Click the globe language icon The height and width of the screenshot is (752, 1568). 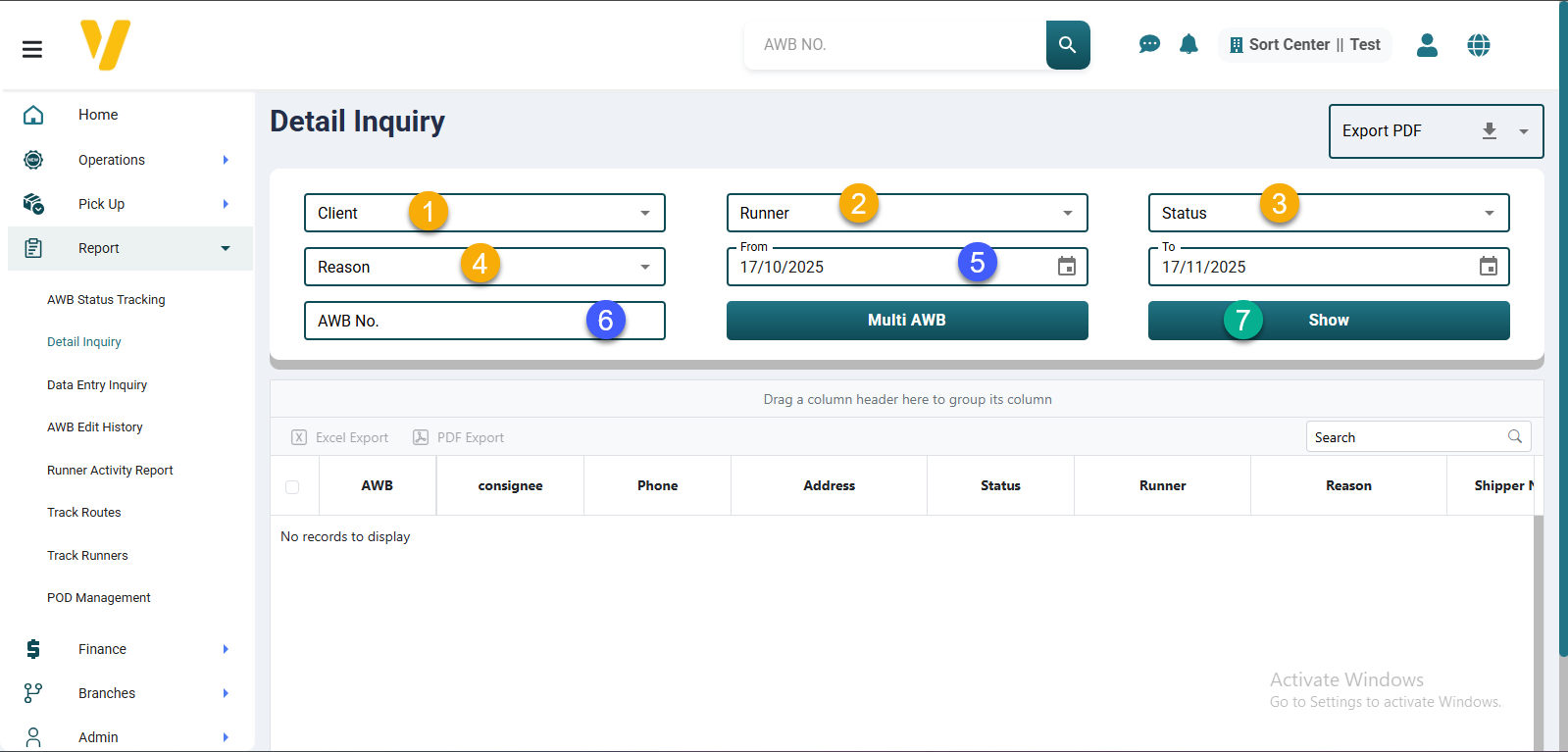point(1478,45)
